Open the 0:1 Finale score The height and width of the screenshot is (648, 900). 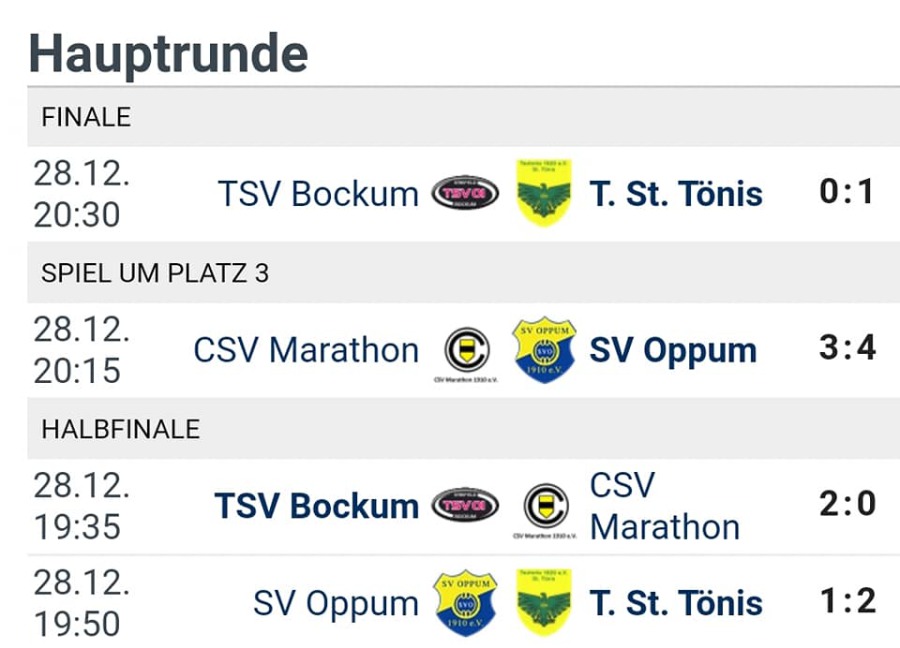847,192
